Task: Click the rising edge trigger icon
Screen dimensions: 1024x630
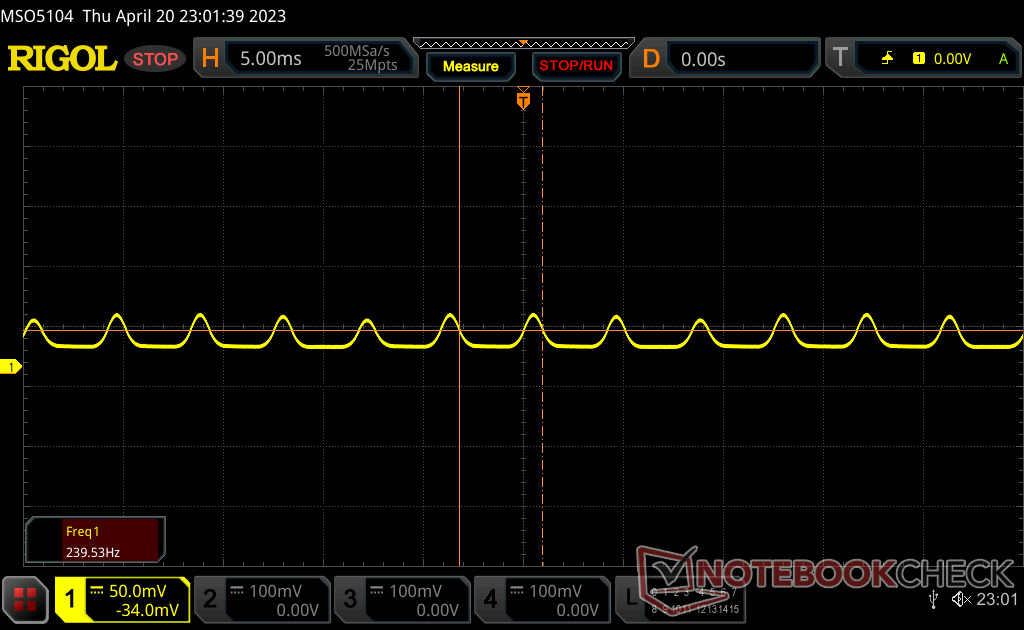Action: click(887, 59)
